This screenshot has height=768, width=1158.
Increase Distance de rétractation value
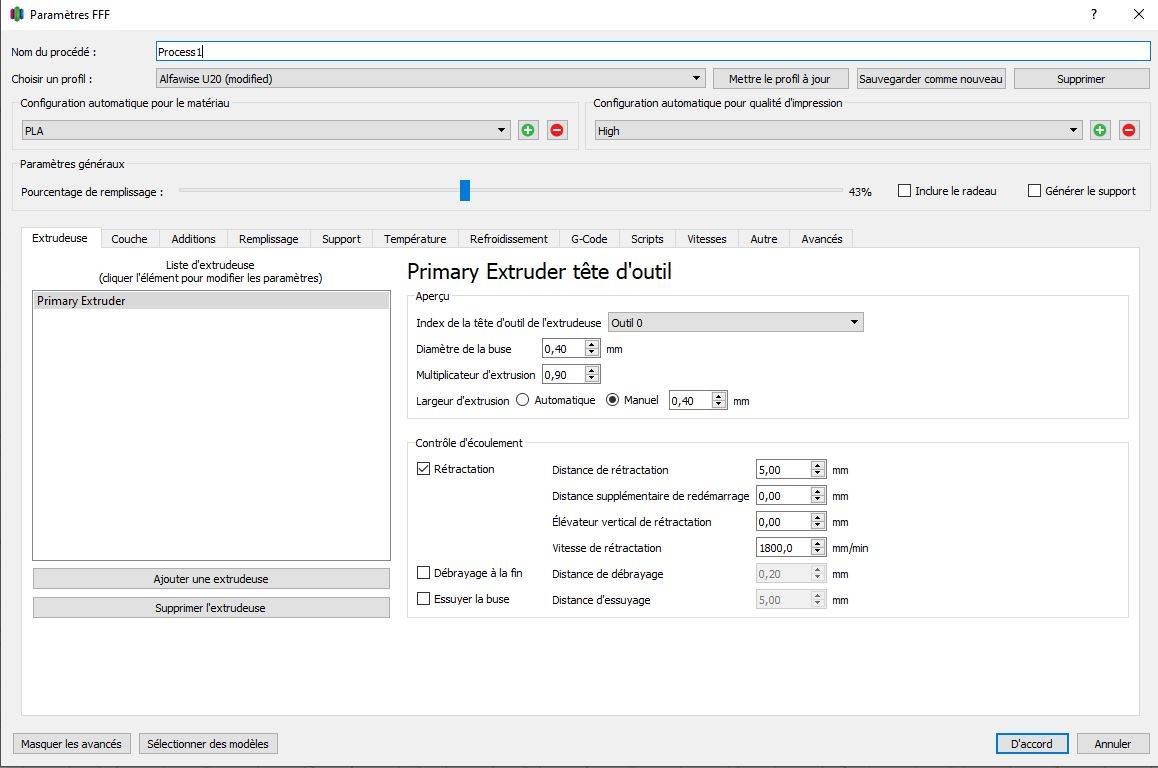click(818, 465)
